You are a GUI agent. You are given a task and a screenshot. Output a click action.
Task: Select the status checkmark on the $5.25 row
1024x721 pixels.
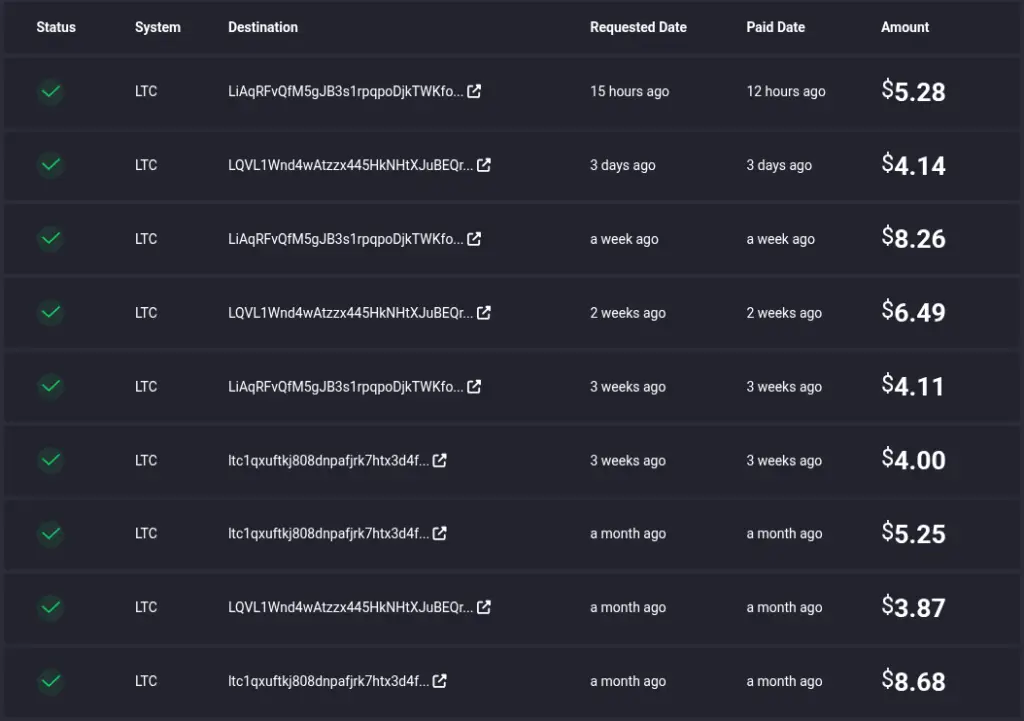[x=50, y=533]
